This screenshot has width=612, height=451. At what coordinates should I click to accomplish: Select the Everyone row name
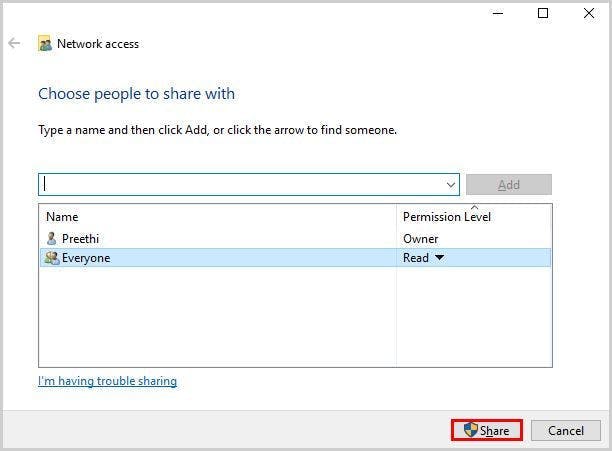tap(86, 258)
